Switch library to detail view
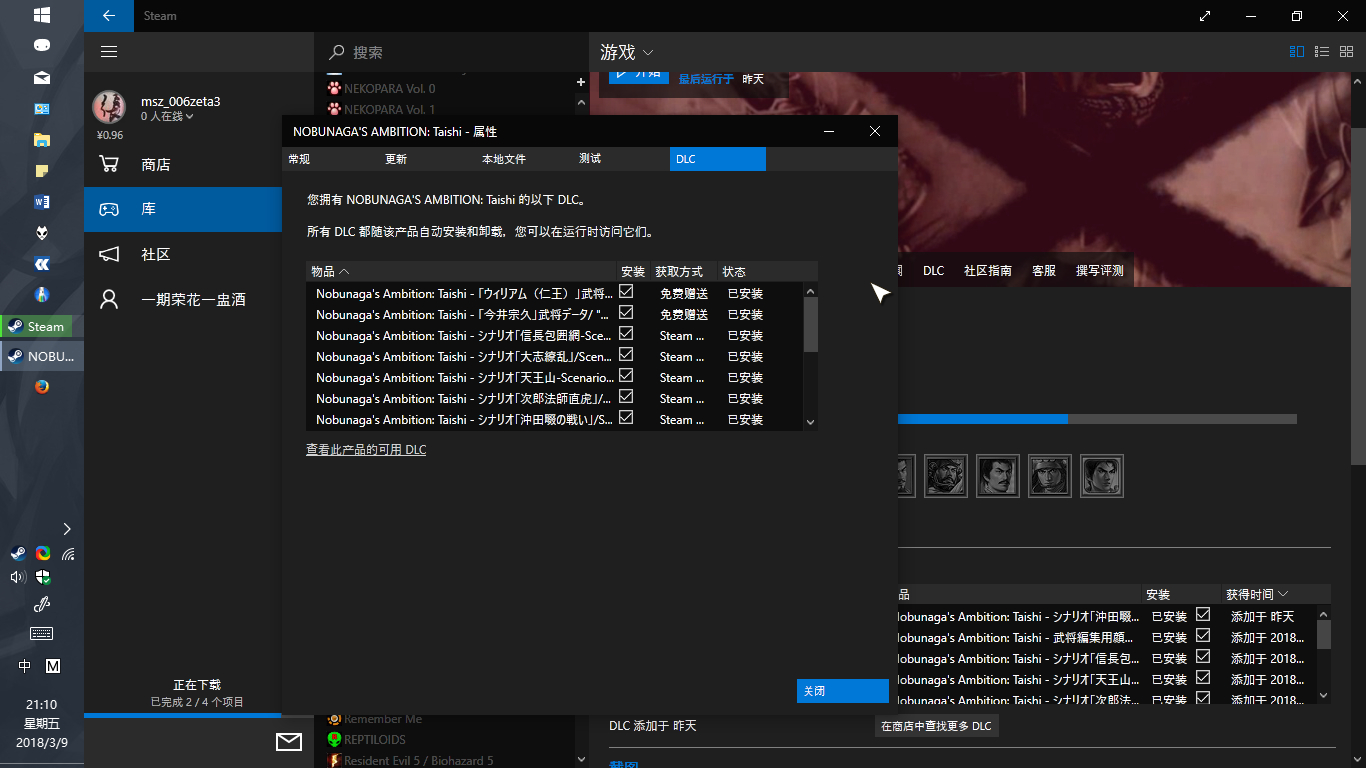This screenshot has height=768, width=1366. (1297, 52)
